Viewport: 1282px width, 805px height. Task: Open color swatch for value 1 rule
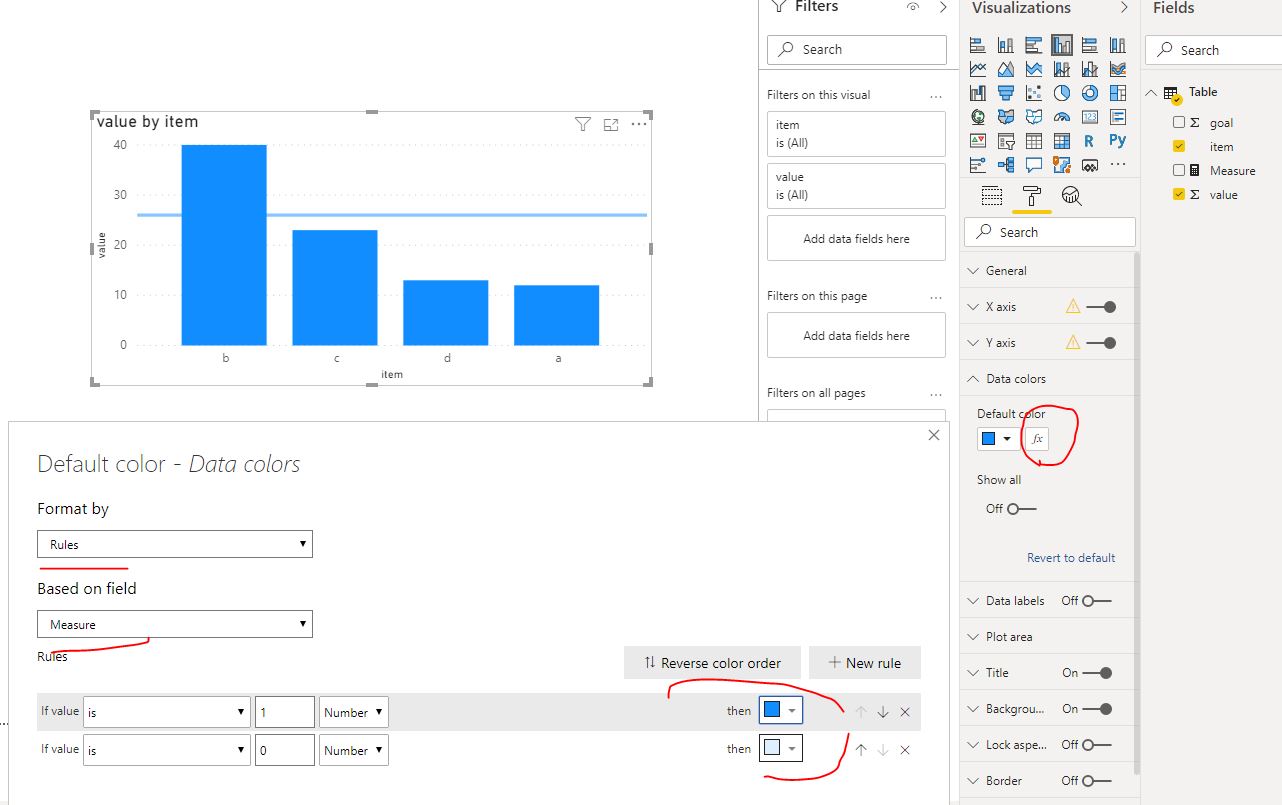click(x=781, y=710)
